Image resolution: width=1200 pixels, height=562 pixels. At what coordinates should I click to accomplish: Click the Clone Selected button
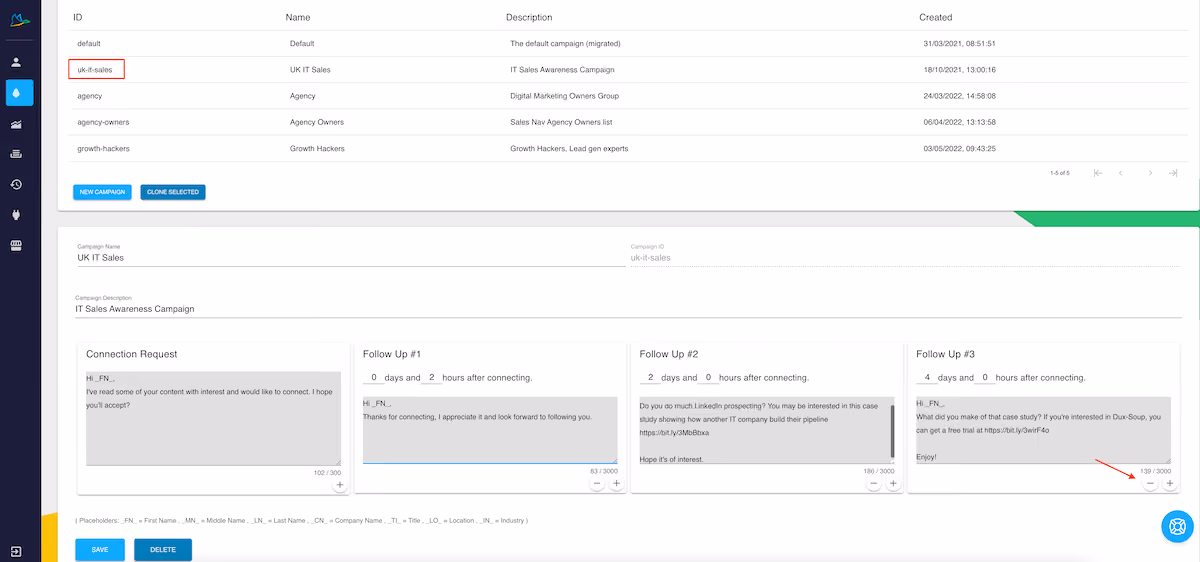[173, 192]
